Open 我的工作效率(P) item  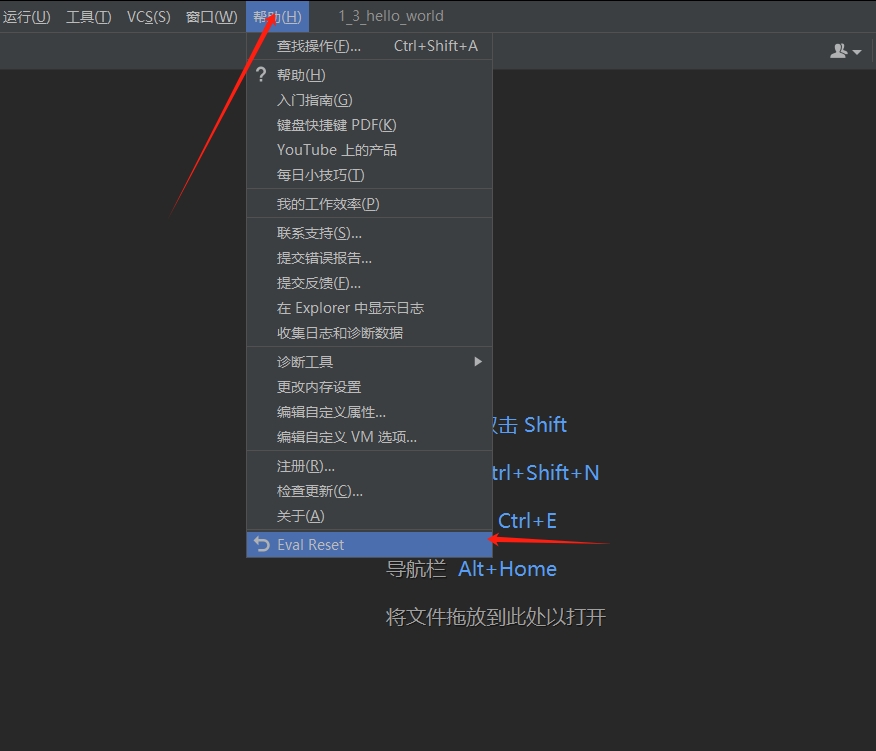click(x=328, y=204)
